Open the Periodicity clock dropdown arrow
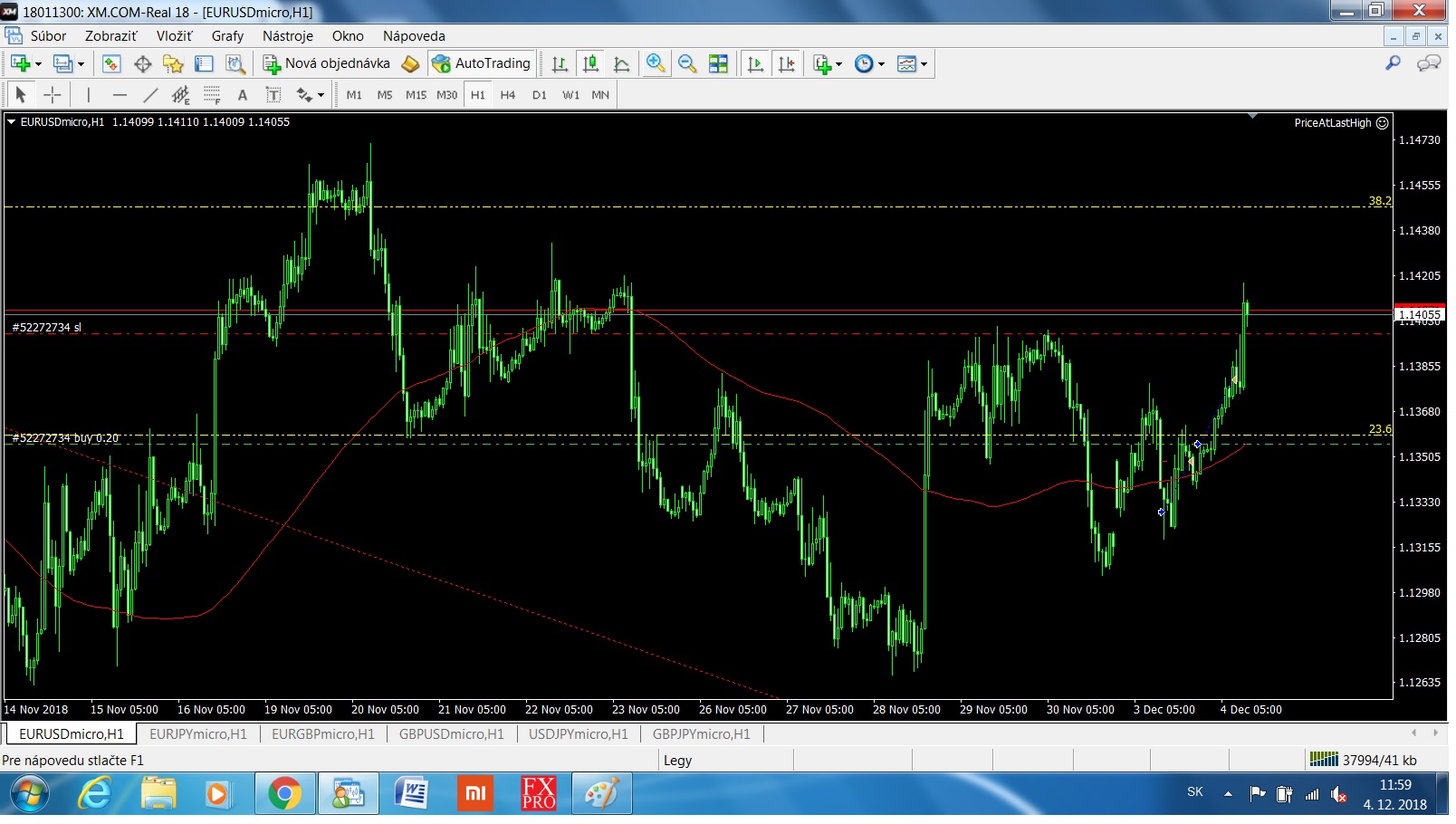 (x=881, y=64)
